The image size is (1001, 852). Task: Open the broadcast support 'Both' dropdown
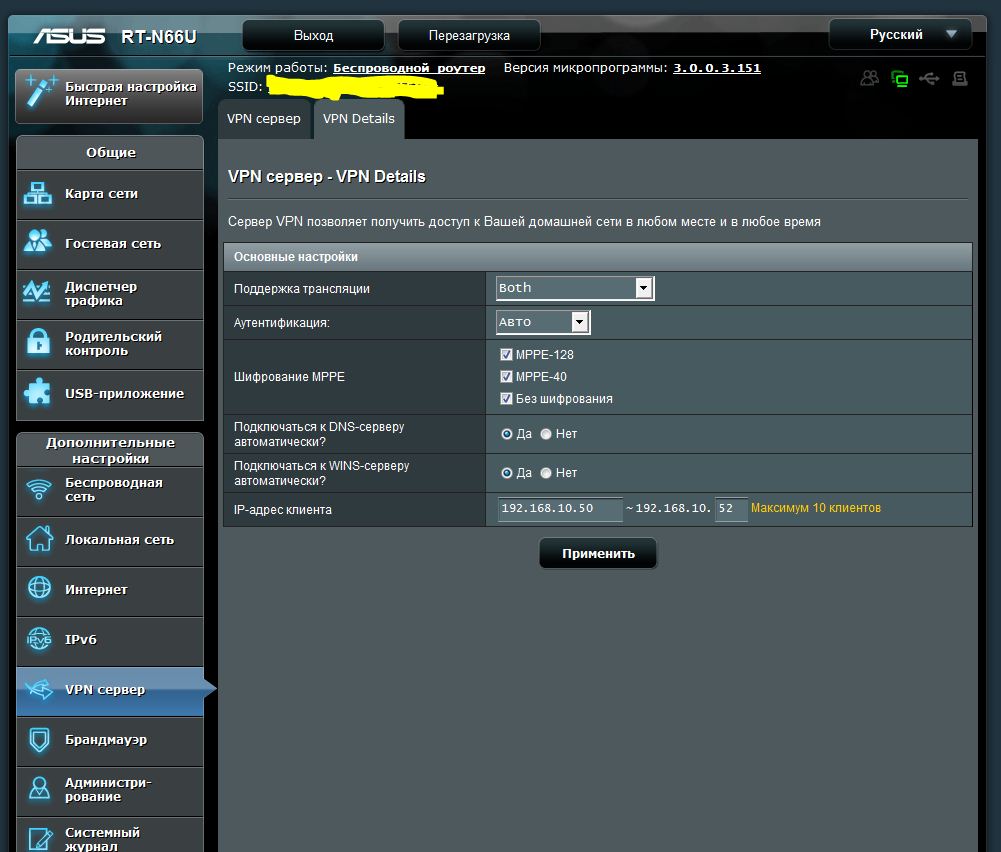pos(575,288)
